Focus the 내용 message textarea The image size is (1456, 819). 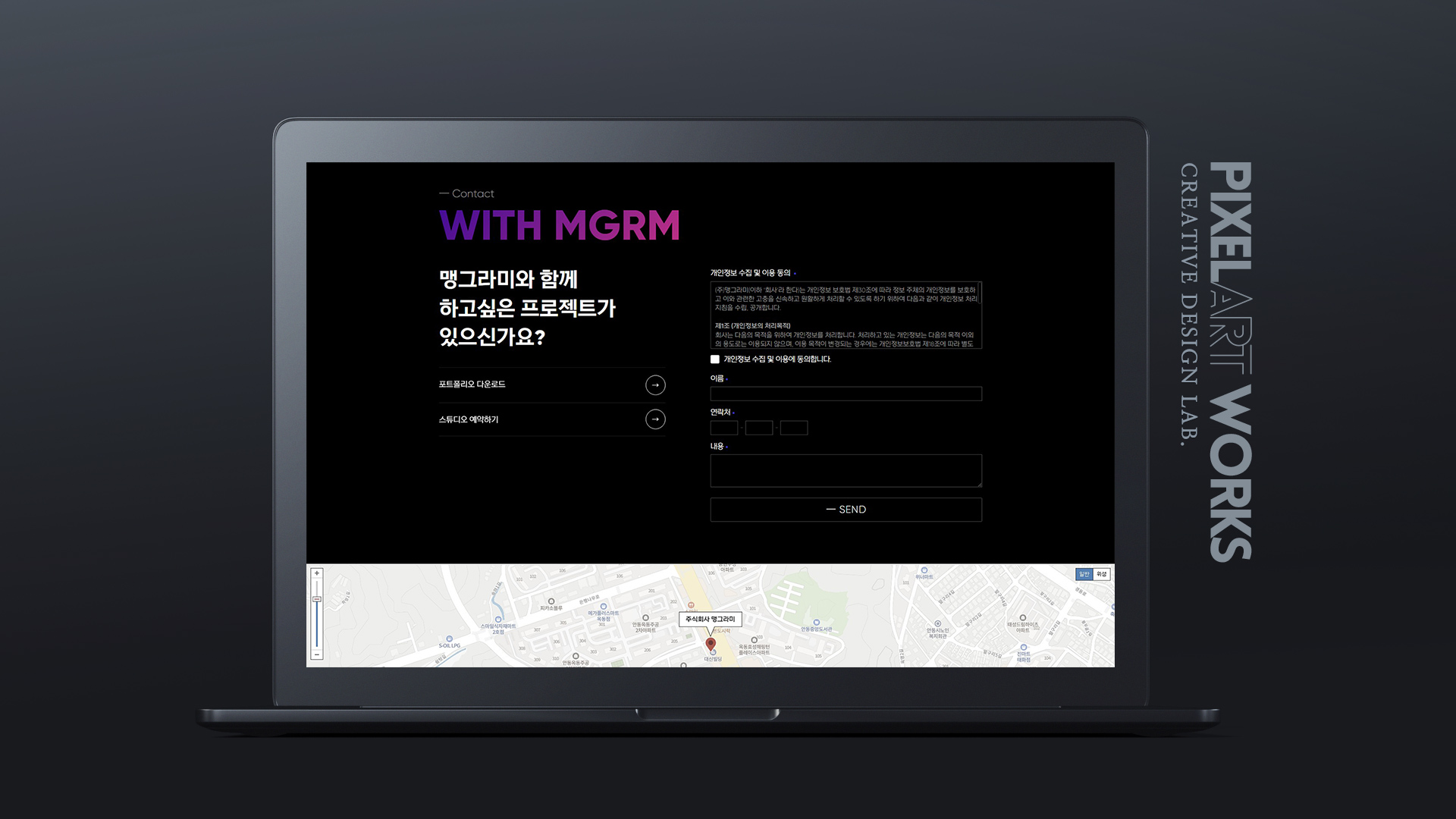tap(846, 471)
